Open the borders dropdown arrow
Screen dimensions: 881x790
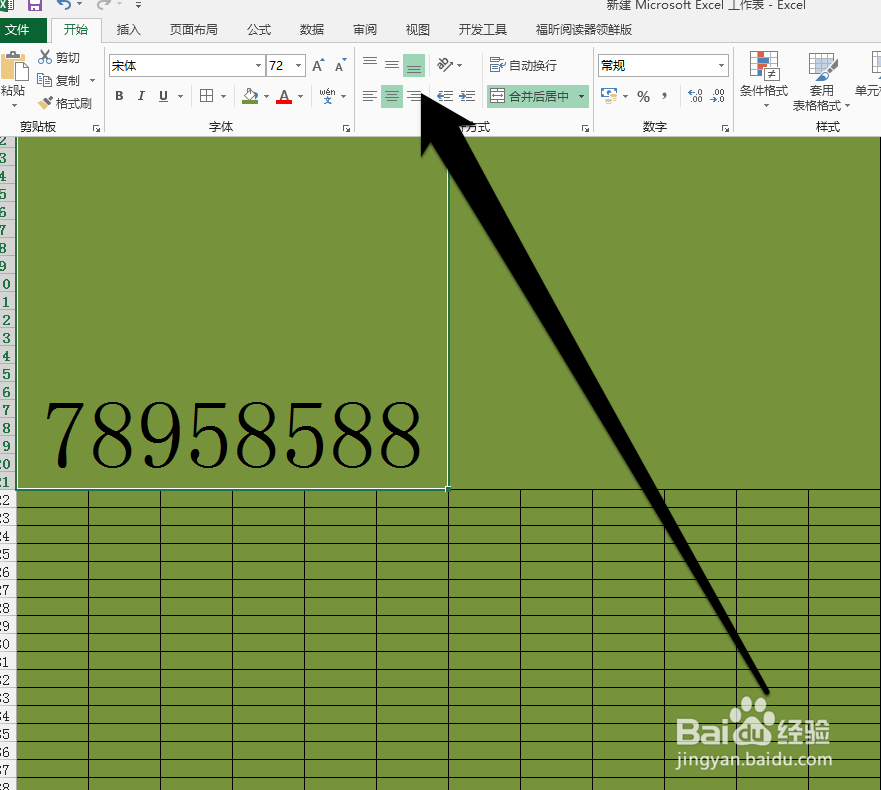click(x=223, y=97)
